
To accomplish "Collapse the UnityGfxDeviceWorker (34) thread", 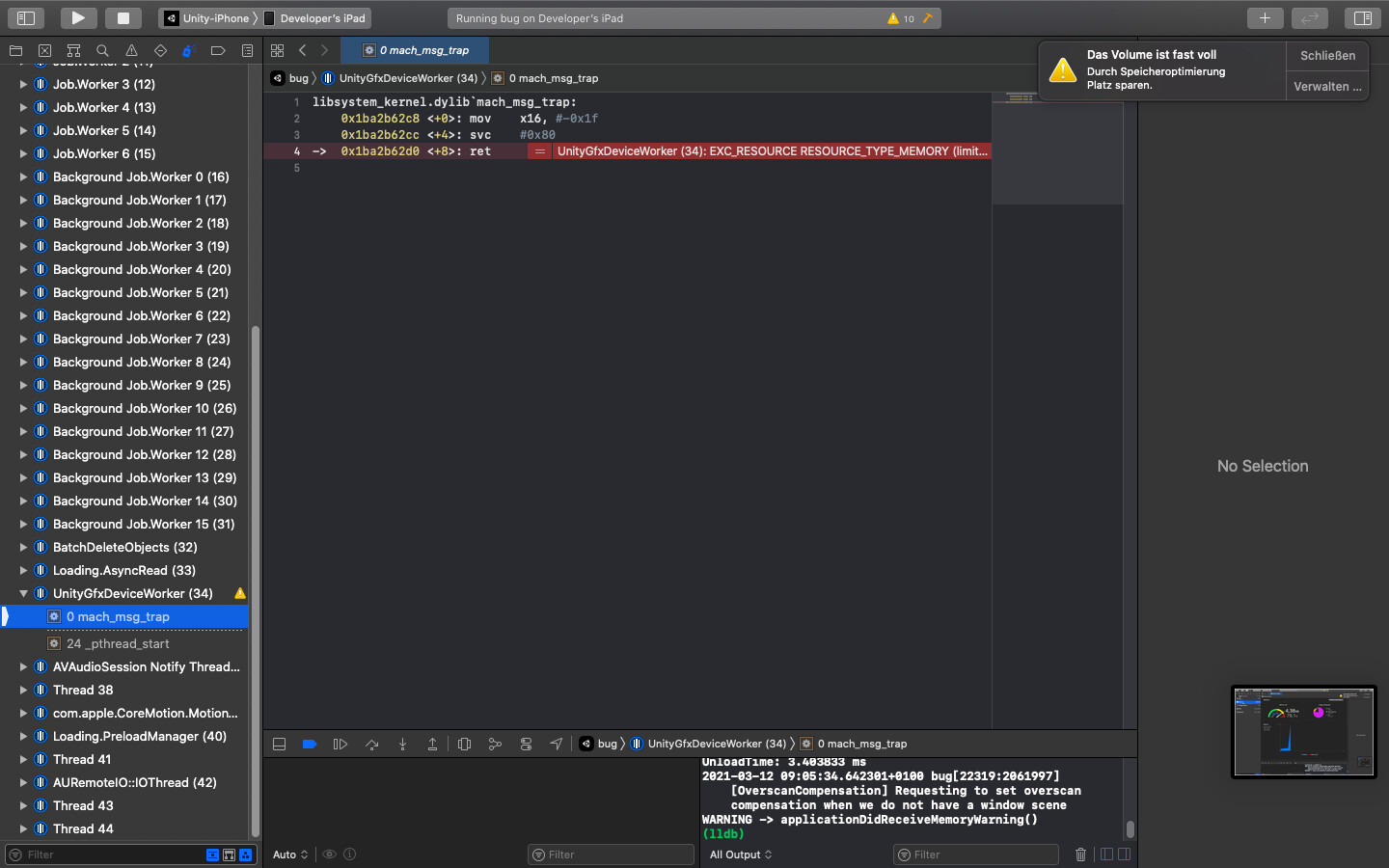I will [23, 593].
